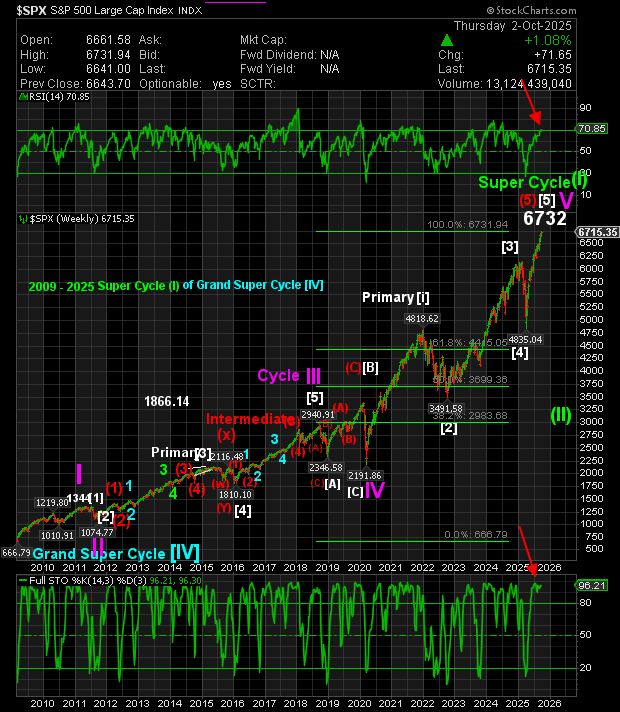Click the 3491.58 low price label
The height and width of the screenshot is (712, 620).
point(446,409)
